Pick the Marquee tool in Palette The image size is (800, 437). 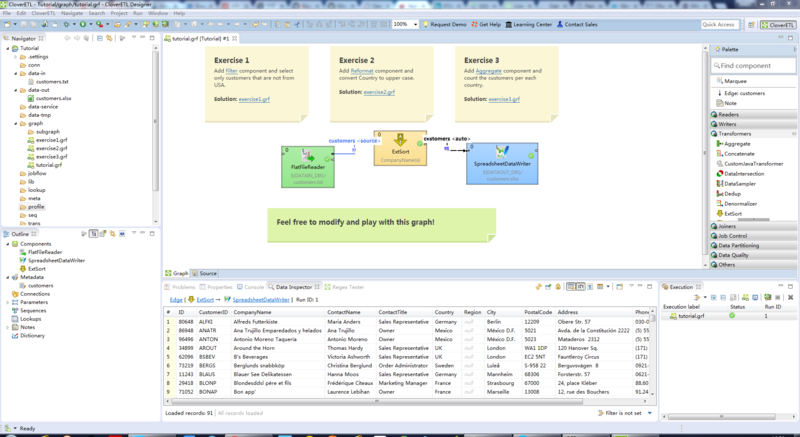point(731,81)
